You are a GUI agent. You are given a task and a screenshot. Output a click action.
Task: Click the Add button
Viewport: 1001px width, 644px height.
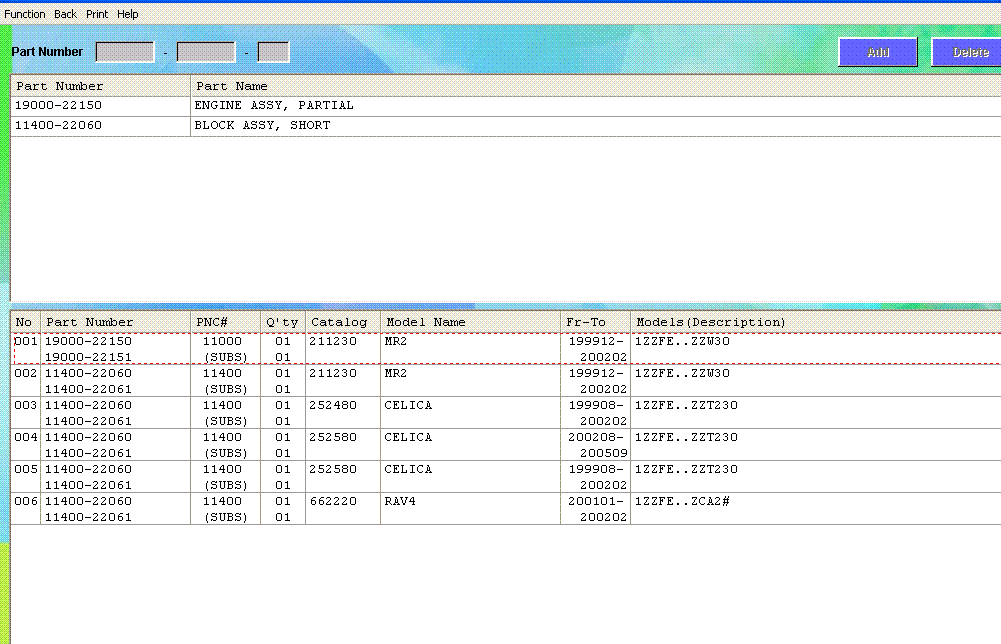[877, 52]
